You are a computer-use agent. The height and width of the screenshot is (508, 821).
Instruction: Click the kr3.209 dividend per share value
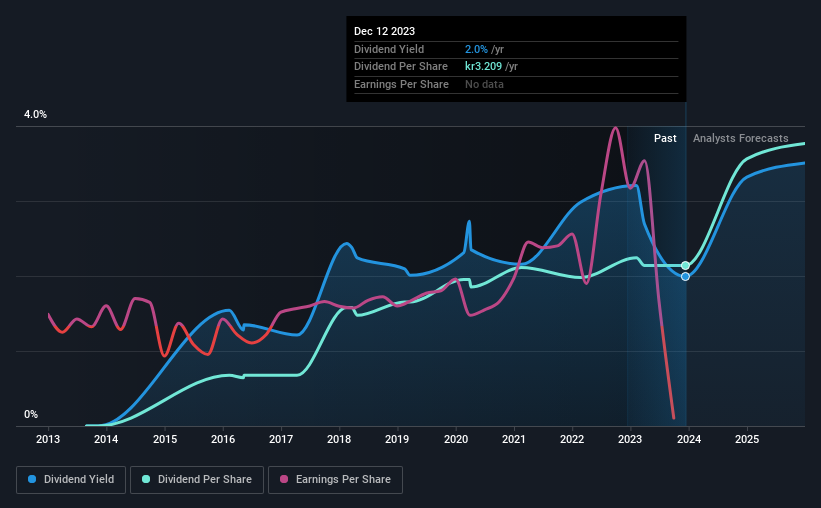[483, 67]
